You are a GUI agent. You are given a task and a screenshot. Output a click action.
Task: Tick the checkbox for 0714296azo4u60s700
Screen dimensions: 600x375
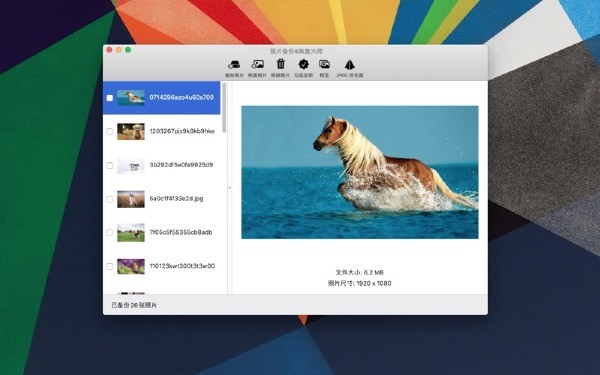pos(110,98)
